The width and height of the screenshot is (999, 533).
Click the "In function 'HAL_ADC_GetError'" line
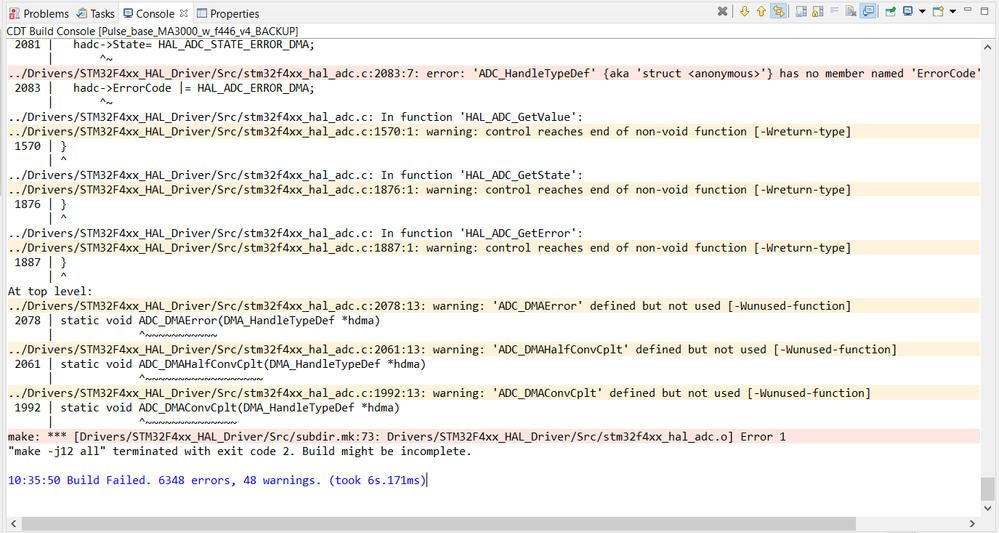pos(295,233)
